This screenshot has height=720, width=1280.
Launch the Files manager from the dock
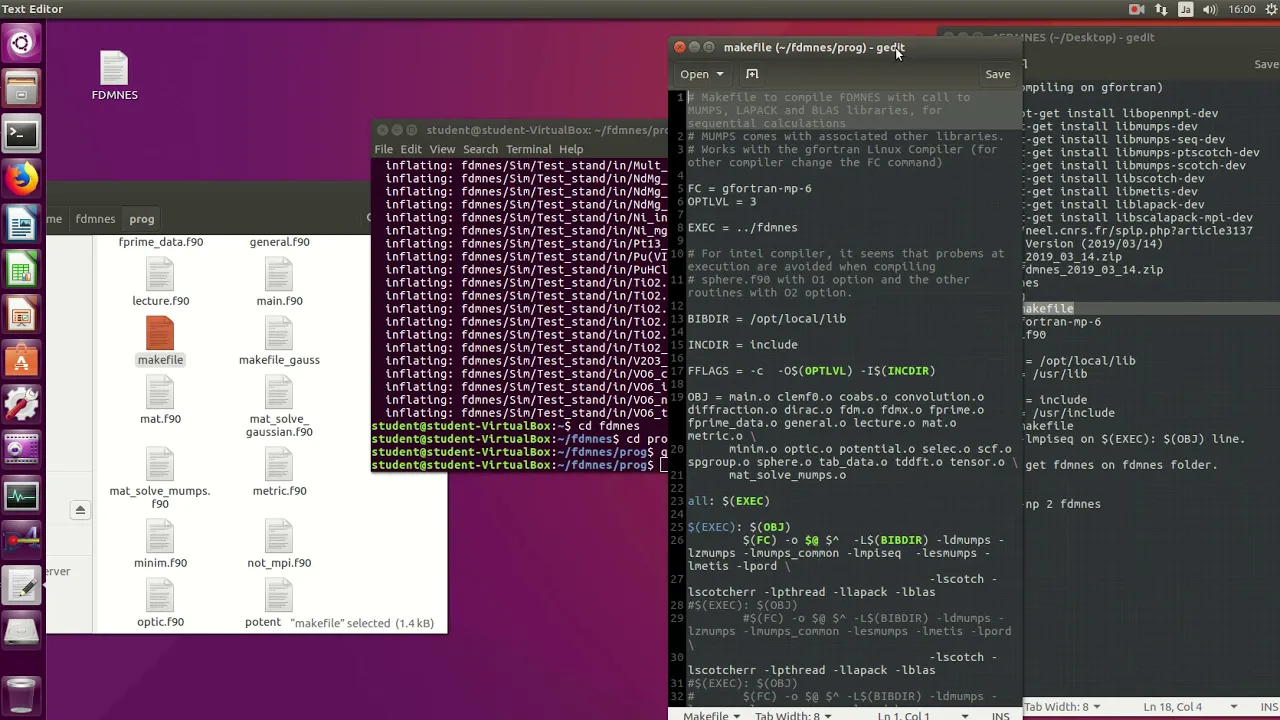(21, 89)
